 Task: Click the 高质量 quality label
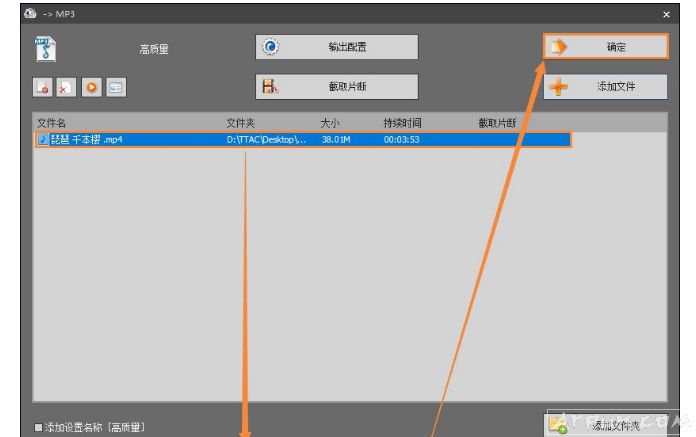154,49
